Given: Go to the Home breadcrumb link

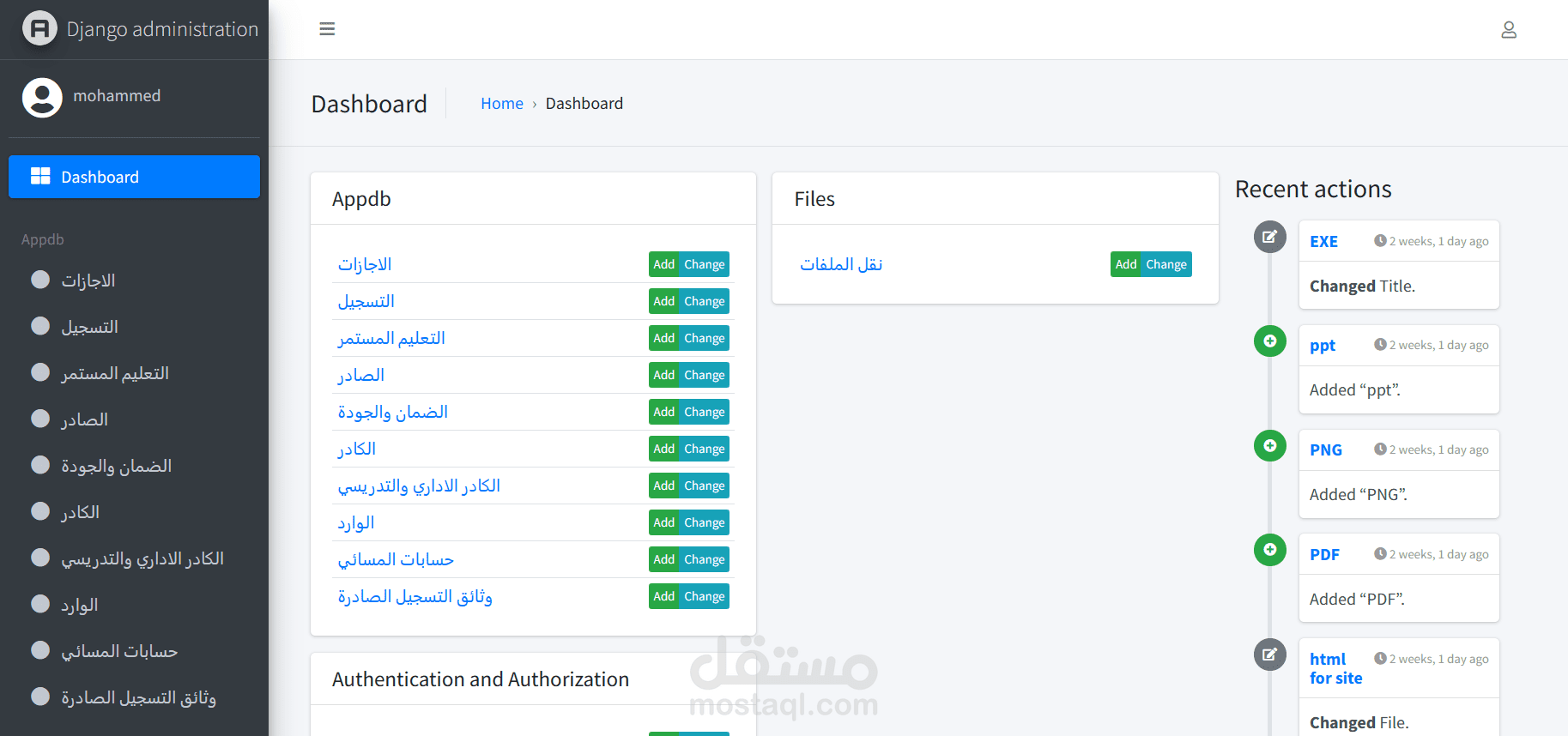Looking at the screenshot, I should point(502,104).
